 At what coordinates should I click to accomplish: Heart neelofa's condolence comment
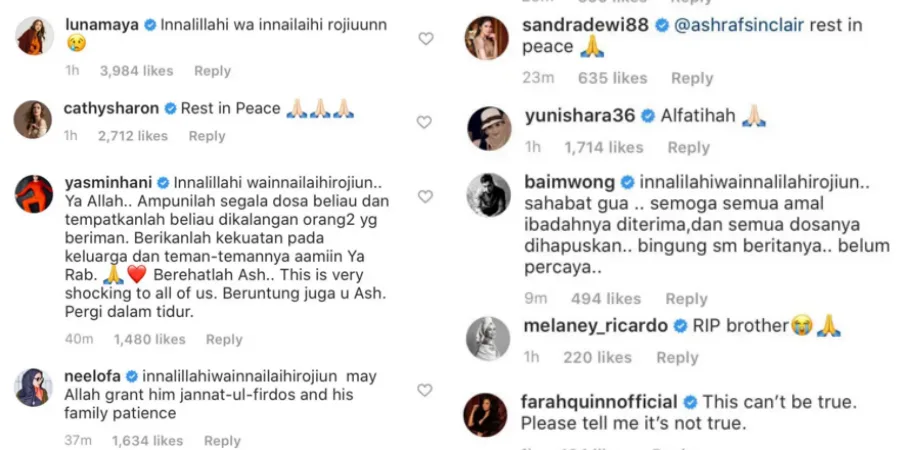(424, 390)
